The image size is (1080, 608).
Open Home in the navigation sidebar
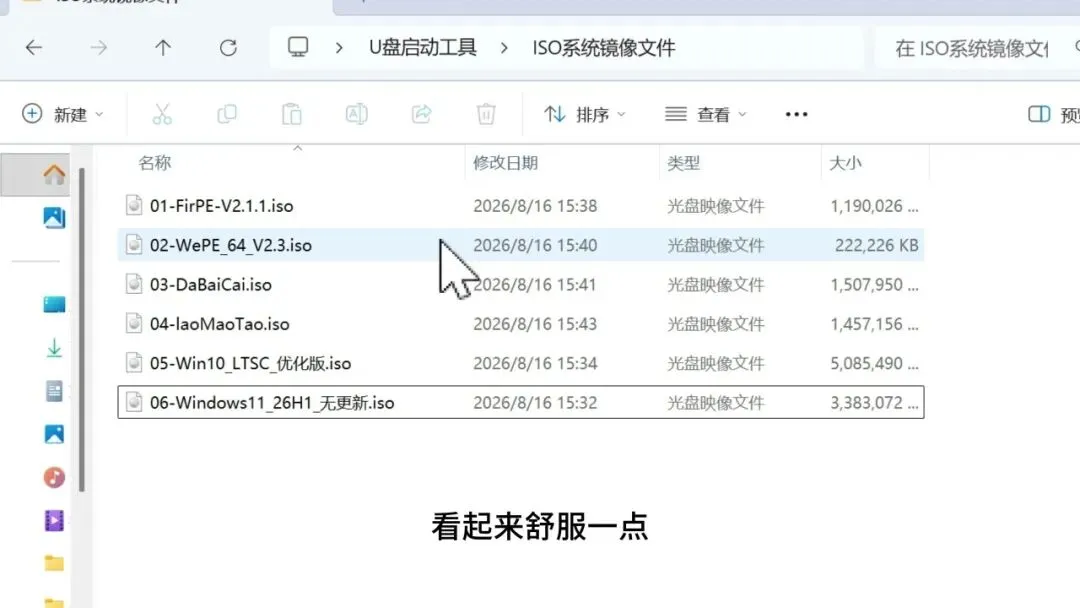coord(54,175)
